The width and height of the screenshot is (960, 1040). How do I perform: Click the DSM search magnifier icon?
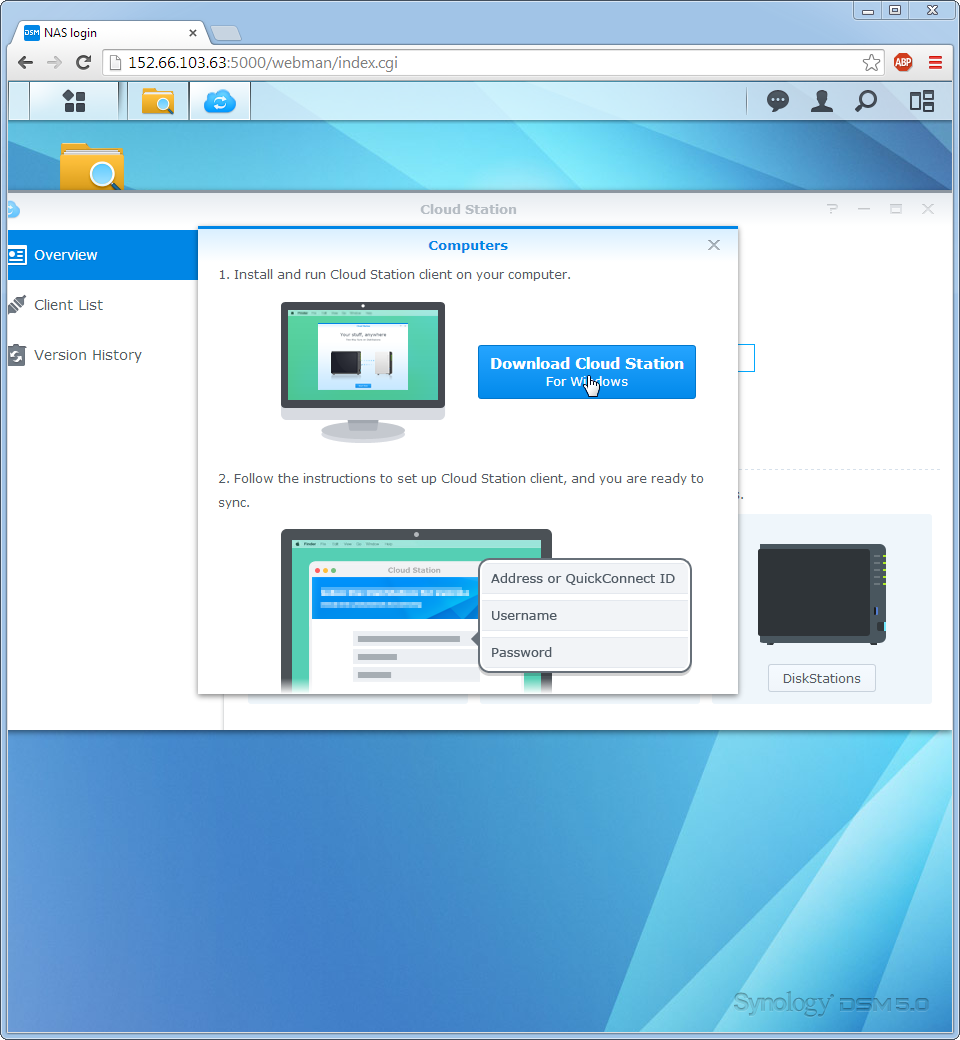tap(866, 101)
